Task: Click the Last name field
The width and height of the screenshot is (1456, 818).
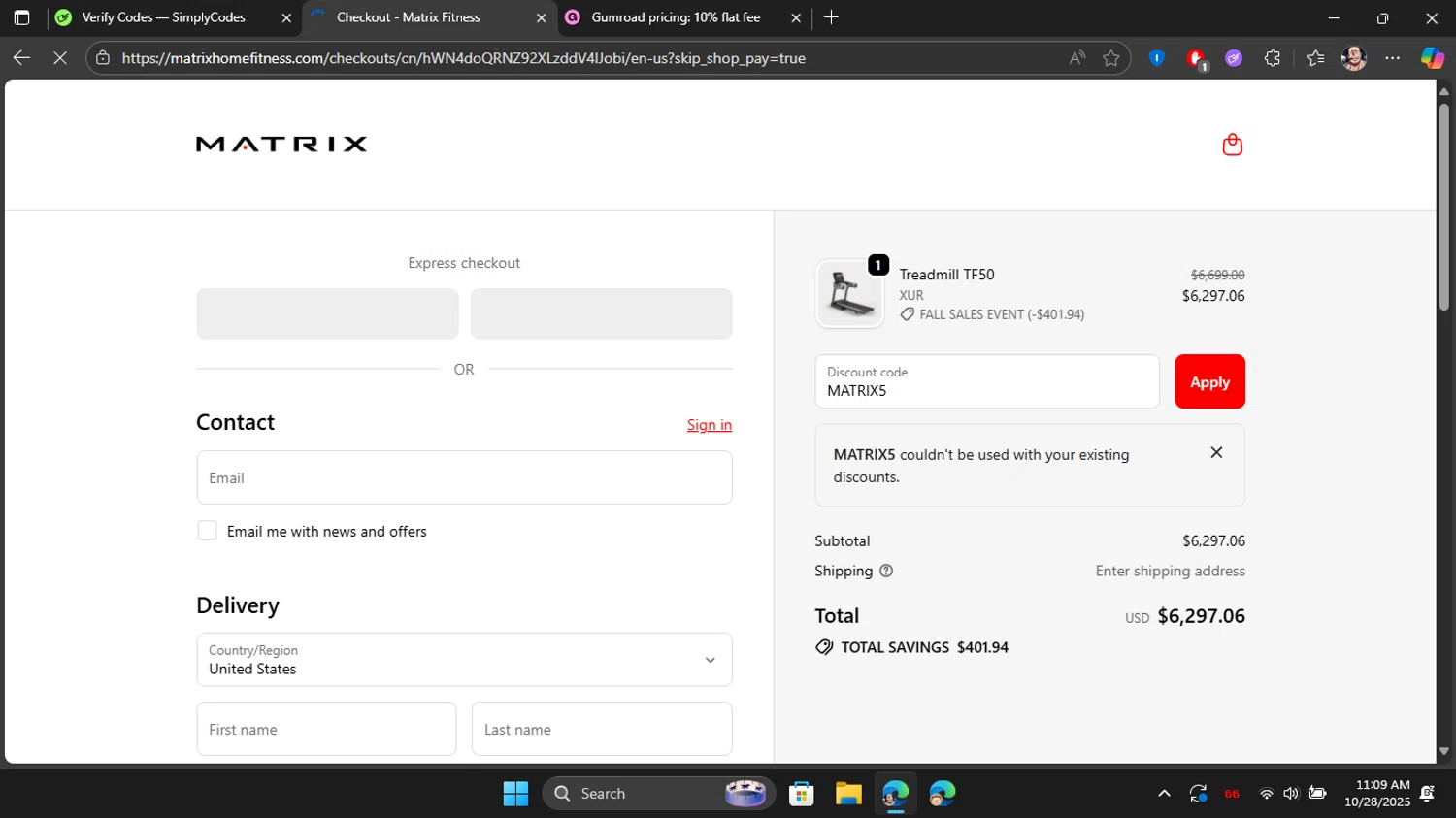Action: 602,729
